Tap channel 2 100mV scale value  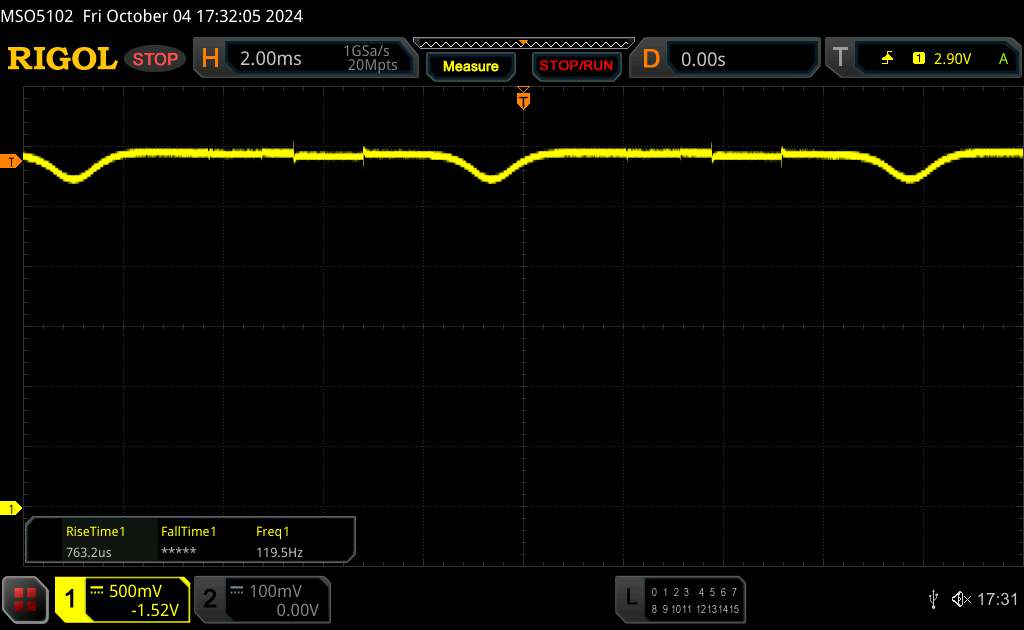(x=276, y=591)
